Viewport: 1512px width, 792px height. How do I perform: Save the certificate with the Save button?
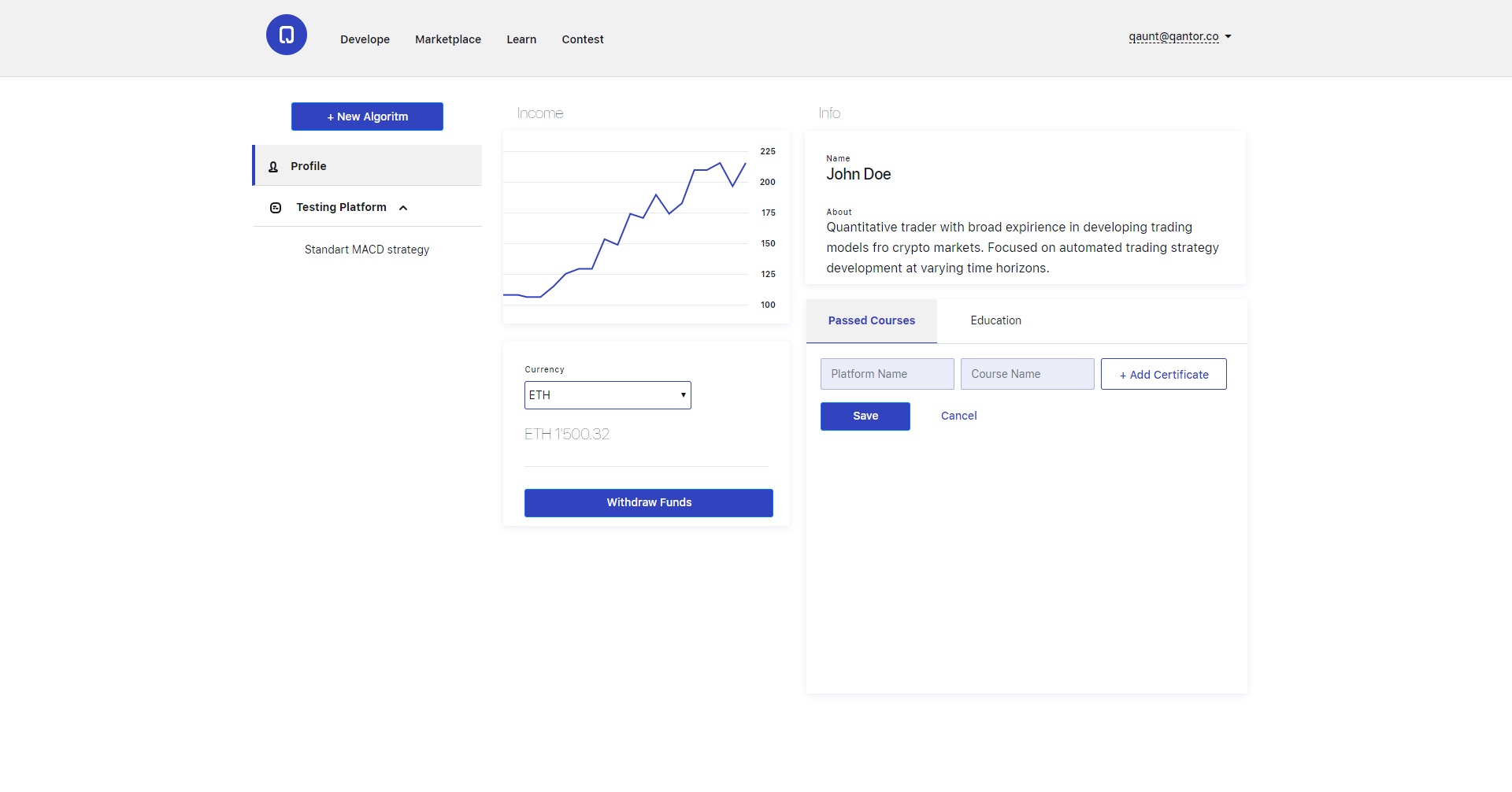click(865, 416)
